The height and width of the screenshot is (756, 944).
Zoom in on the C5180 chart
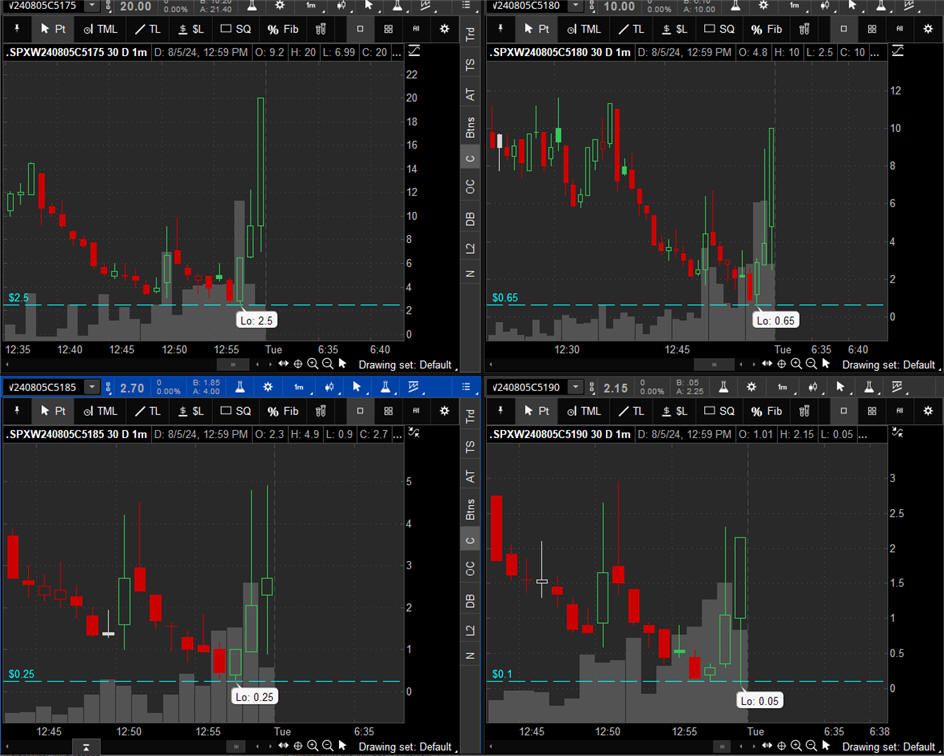(796, 364)
